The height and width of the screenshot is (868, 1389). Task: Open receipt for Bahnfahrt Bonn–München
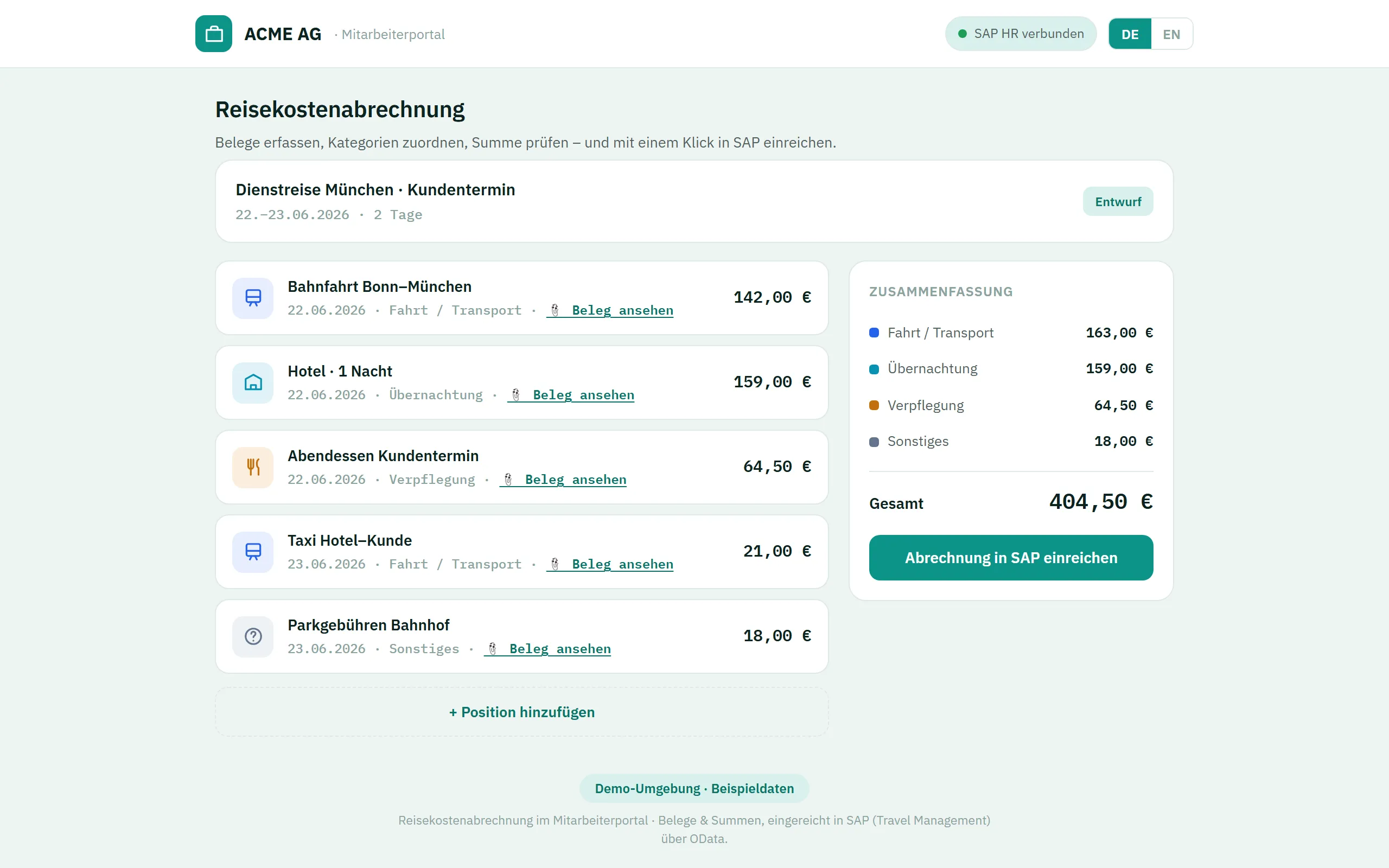tap(609, 310)
